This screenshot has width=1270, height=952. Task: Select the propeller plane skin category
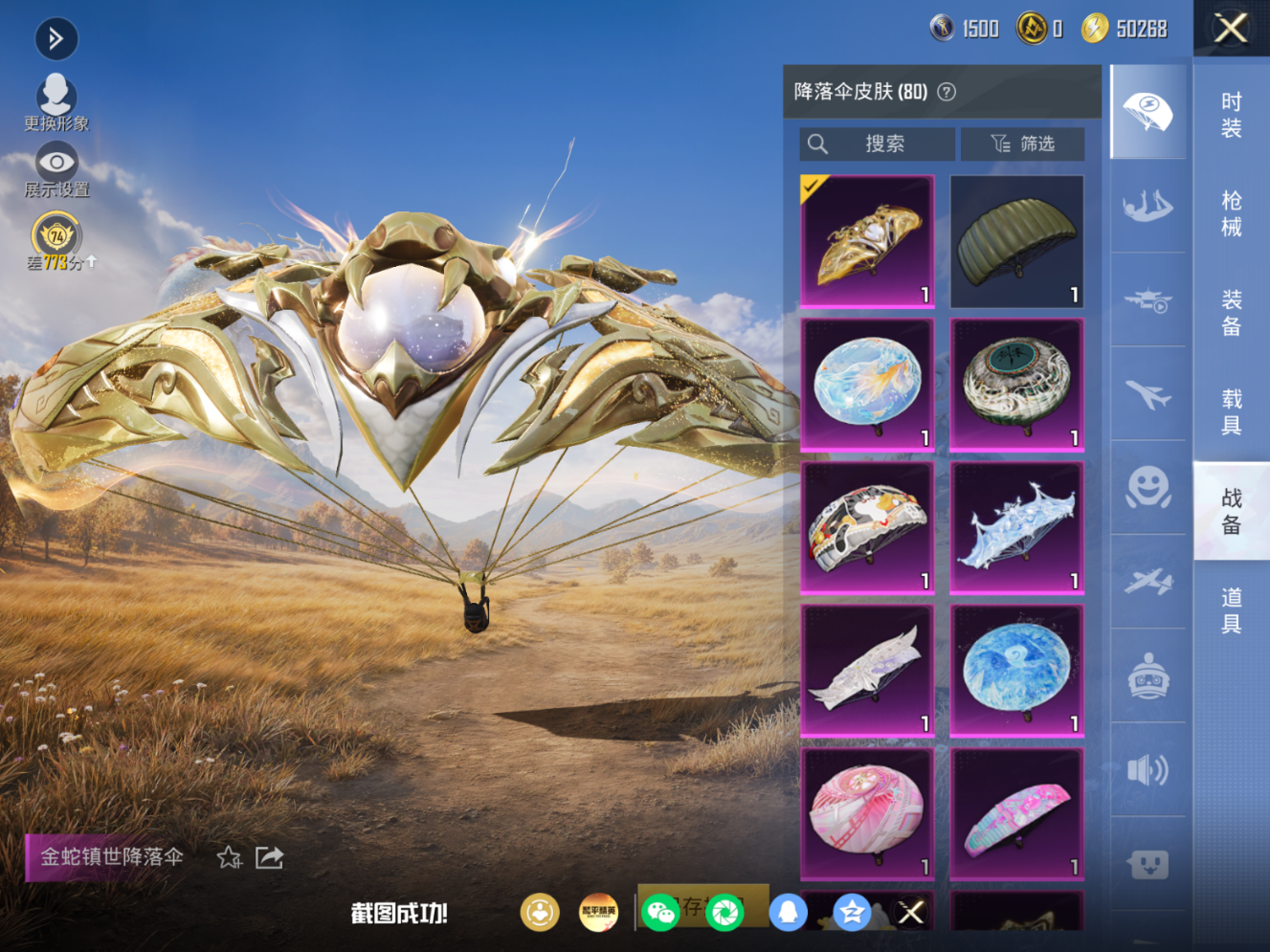point(1148,582)
